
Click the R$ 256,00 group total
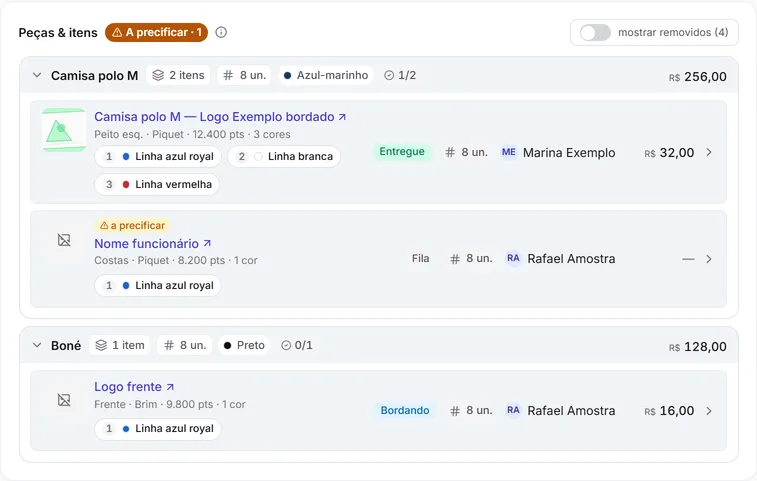(x=698, y=77)
